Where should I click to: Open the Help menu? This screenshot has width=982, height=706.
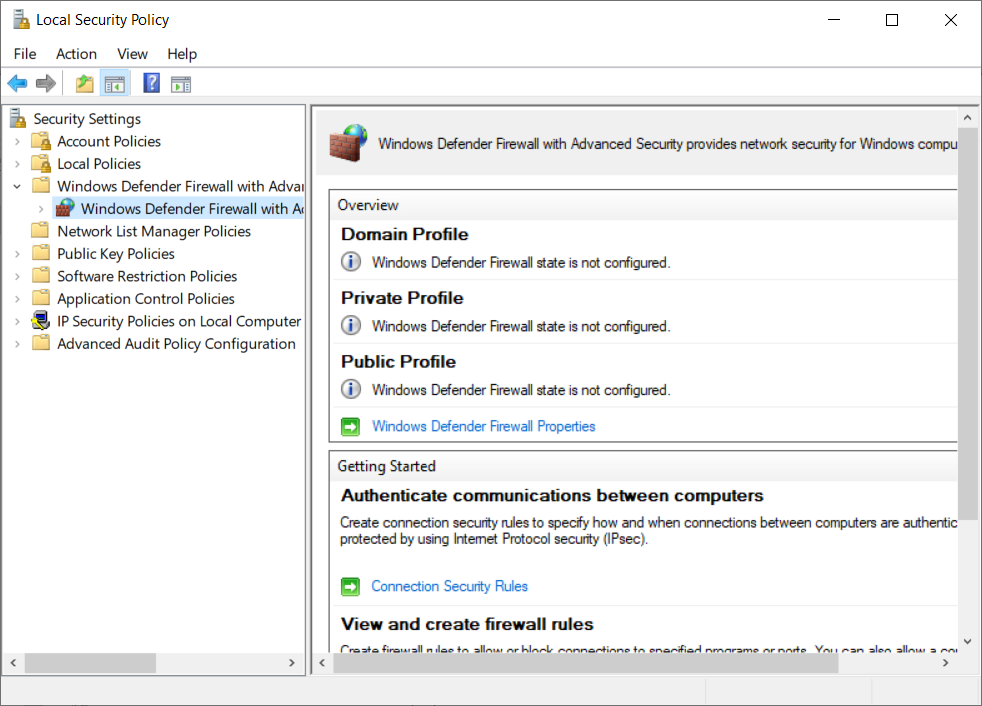pos(182,54)
